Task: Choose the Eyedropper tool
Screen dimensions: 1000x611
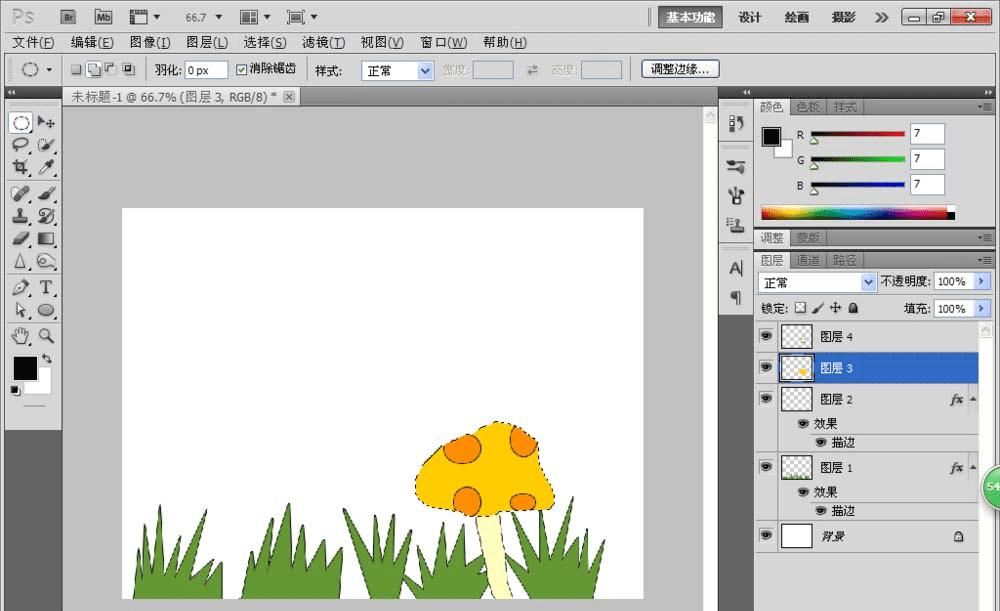Action: (x=46, y=168)
